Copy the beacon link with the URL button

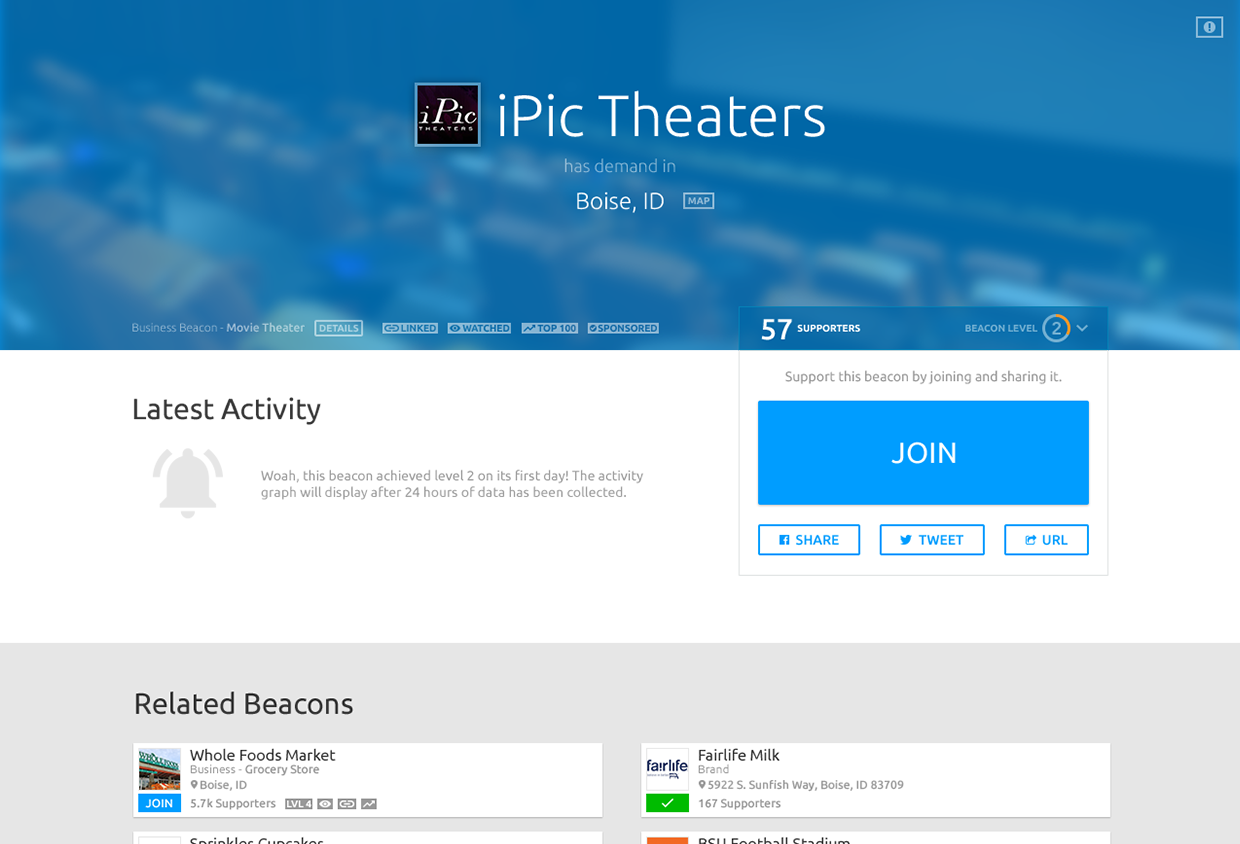[1046, 540]
